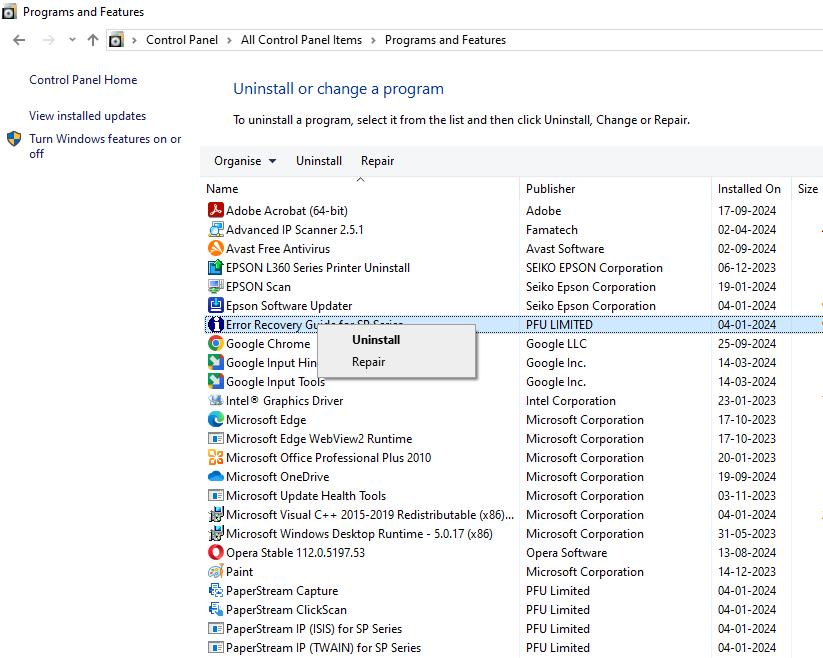Click the Microsoft OneDrive cloud icon

pos(215,477)
